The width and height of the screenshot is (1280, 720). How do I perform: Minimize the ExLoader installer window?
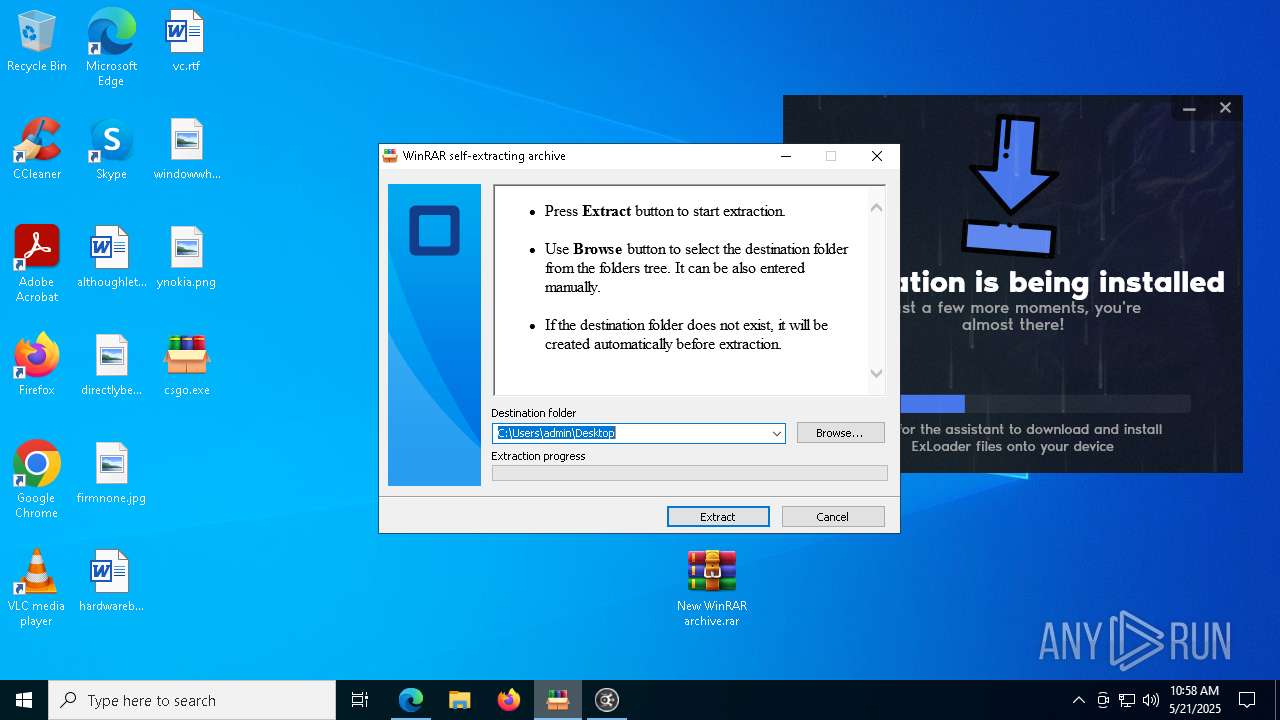click(1189, 108)
